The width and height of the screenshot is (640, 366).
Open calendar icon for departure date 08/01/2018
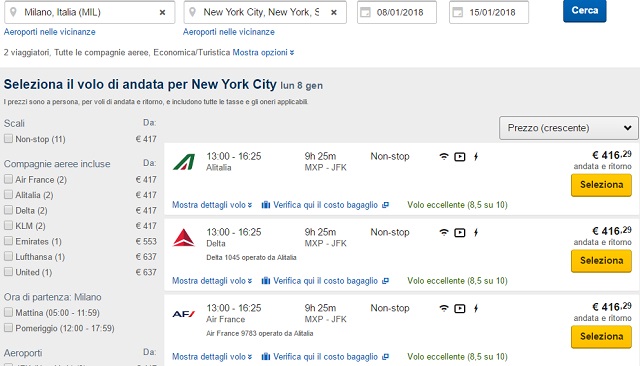tap(365, 13)
